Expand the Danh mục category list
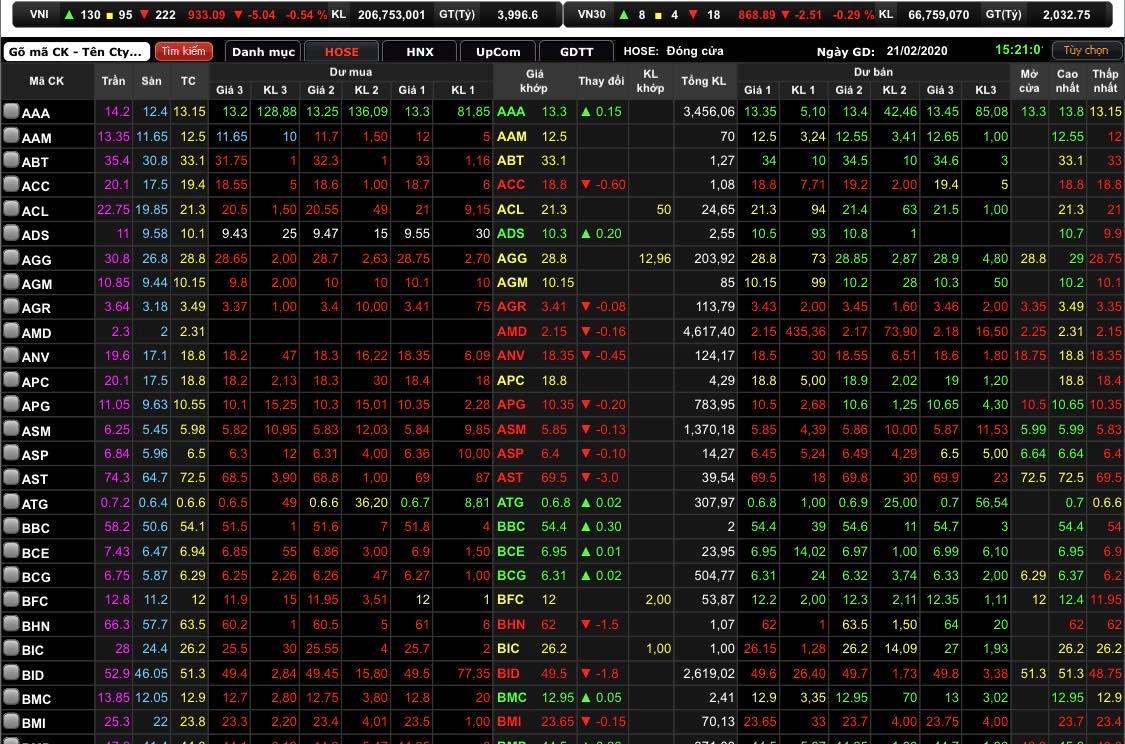Screen dimensions: 1125x744 [263, 52]
